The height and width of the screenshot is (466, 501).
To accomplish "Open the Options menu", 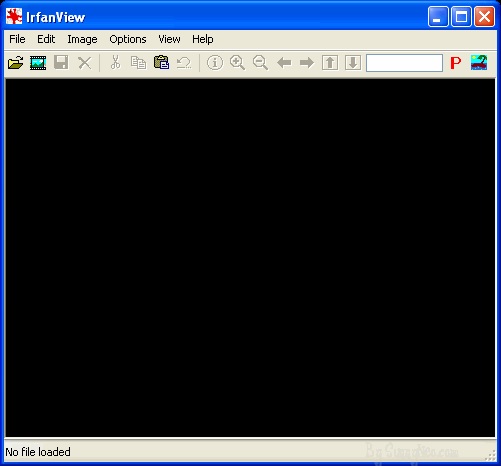I will (128, 39).
